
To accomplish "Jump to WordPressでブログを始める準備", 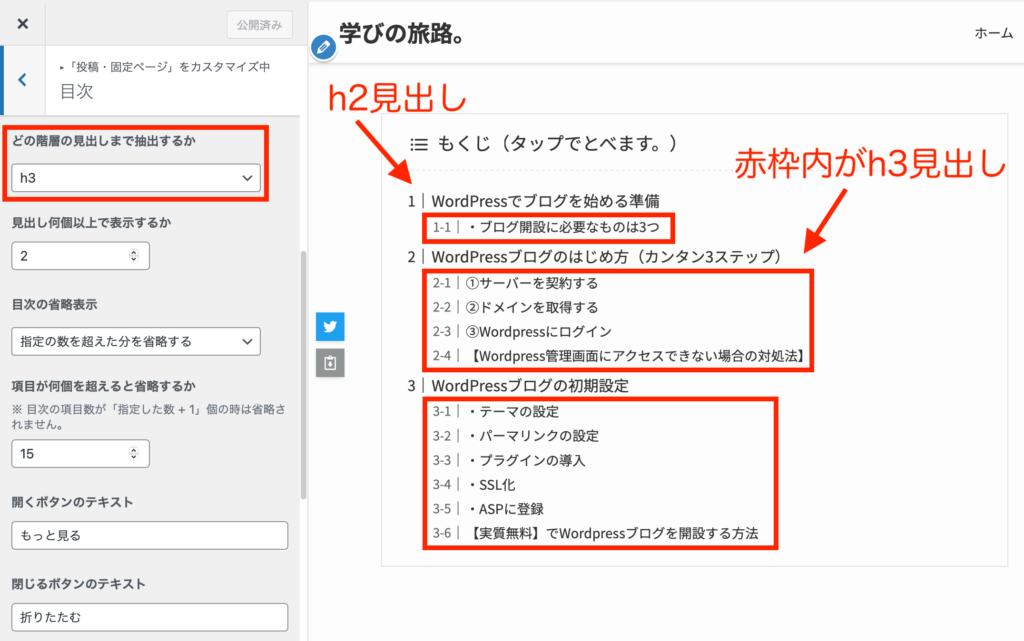I will 545,201.
